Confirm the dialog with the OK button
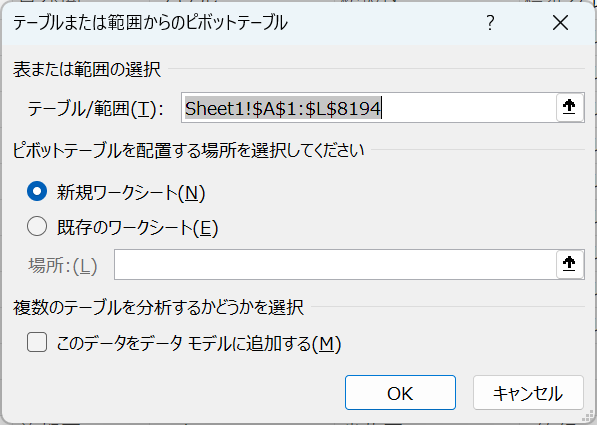The width and height of the screenshot is (597, 425). (x=400, y=393)
